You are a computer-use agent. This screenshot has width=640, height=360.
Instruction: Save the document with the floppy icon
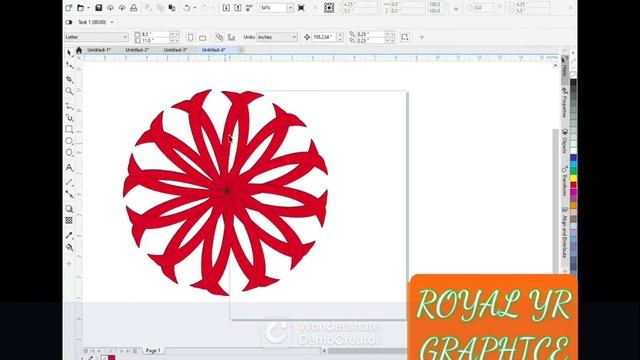98,8
